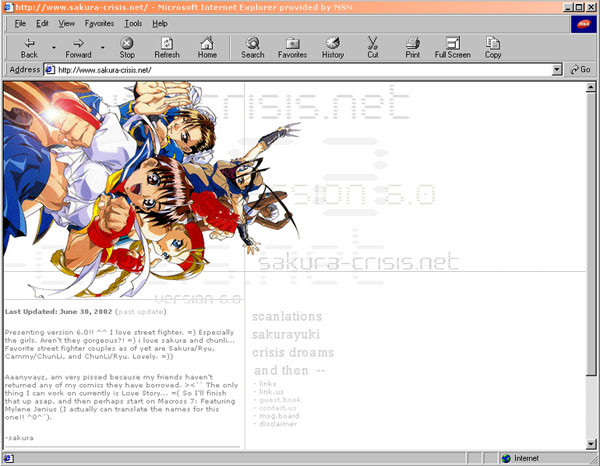Open the address bar dropdown list

pos(557,70)
